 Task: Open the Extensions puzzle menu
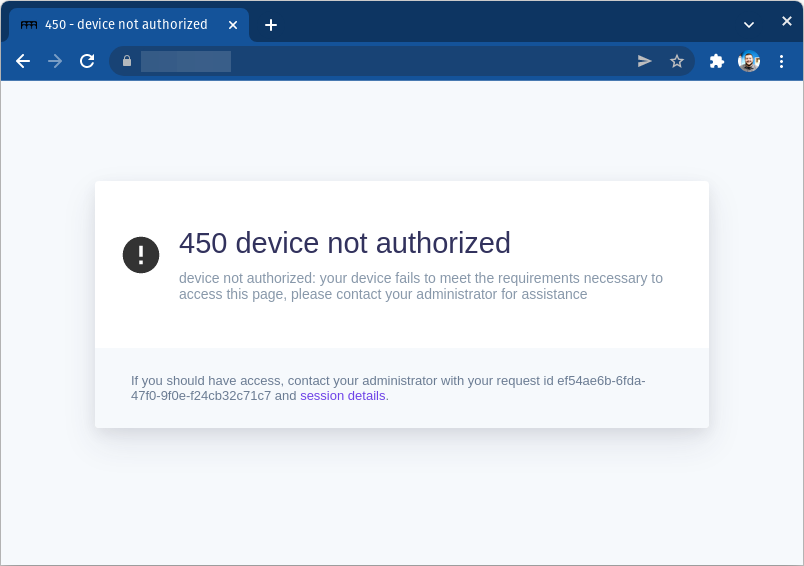coord(717,61)
